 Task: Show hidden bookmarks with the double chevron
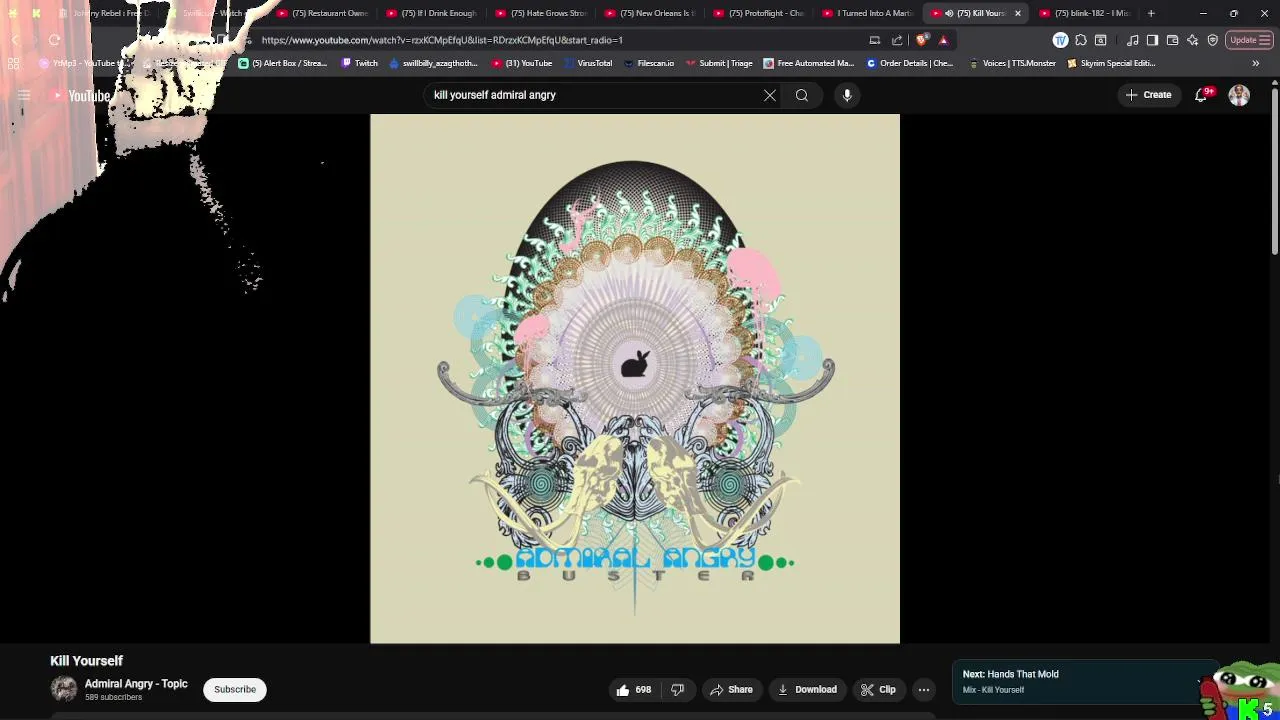[1255, 63]
